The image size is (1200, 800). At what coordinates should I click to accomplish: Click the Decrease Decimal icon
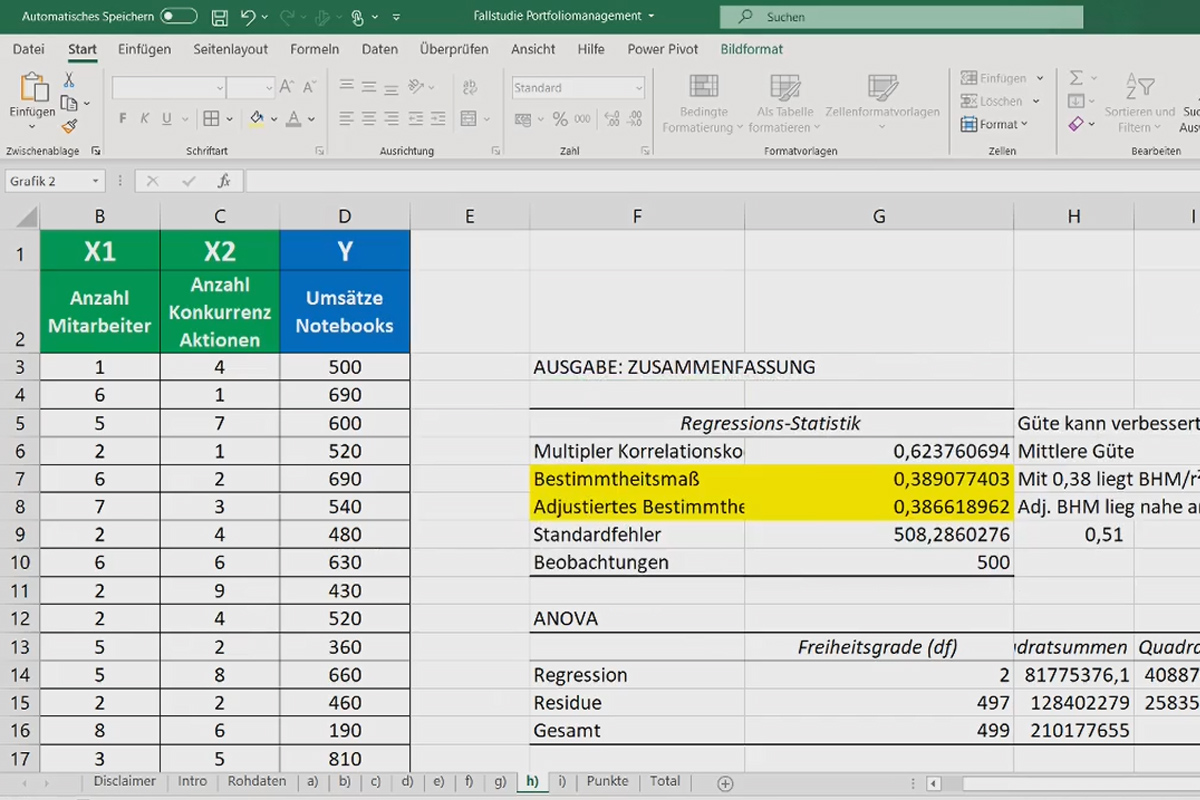(634, 120)
